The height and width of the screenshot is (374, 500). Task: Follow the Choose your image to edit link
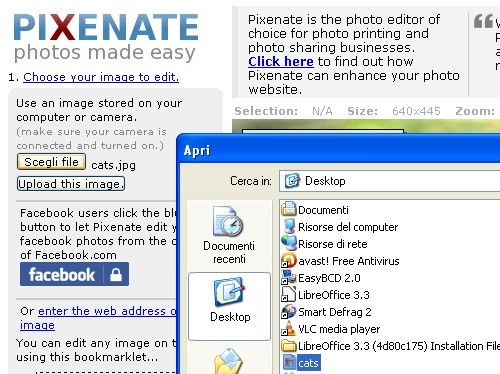click(101, 77)
